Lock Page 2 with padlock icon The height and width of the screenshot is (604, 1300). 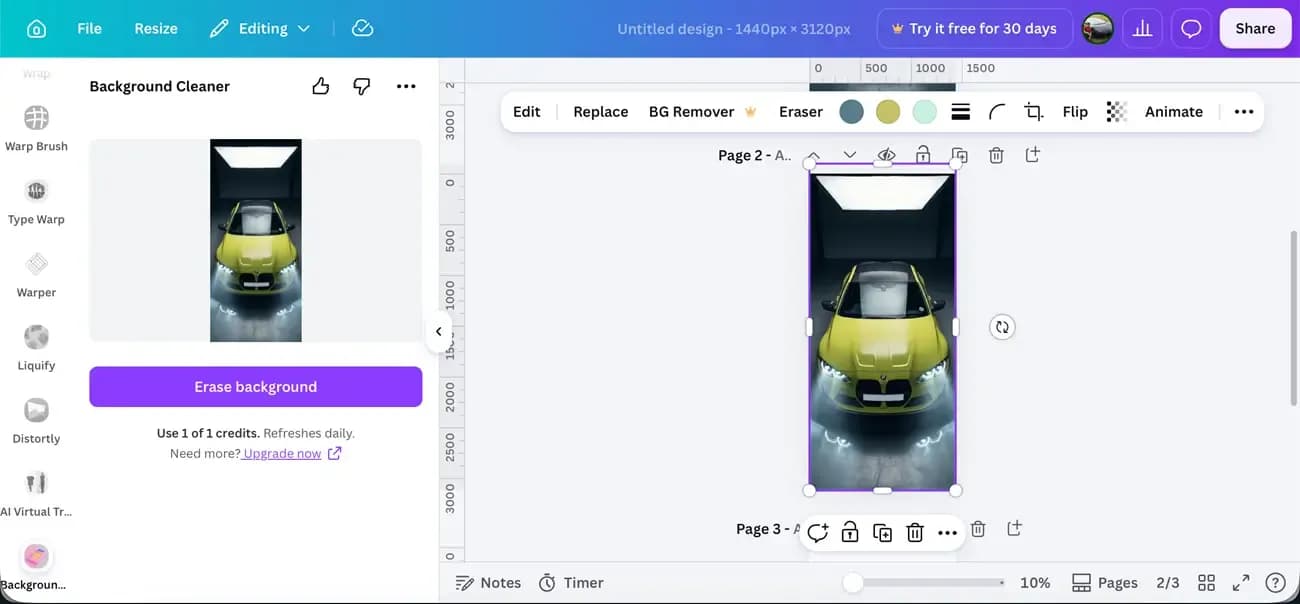[x=923, y=155]
